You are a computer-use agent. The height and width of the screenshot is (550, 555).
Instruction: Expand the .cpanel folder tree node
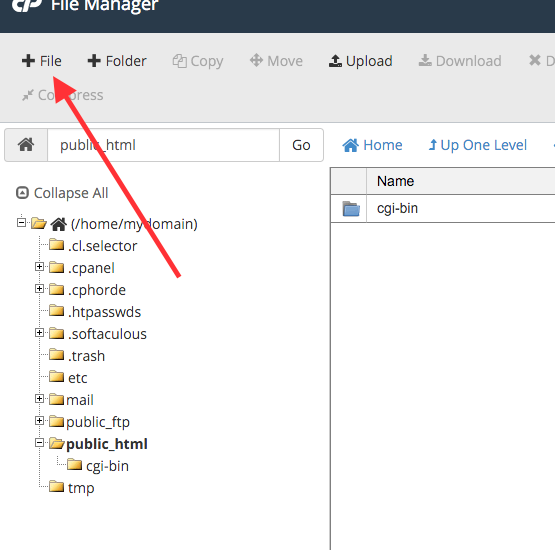click(39, 267)
